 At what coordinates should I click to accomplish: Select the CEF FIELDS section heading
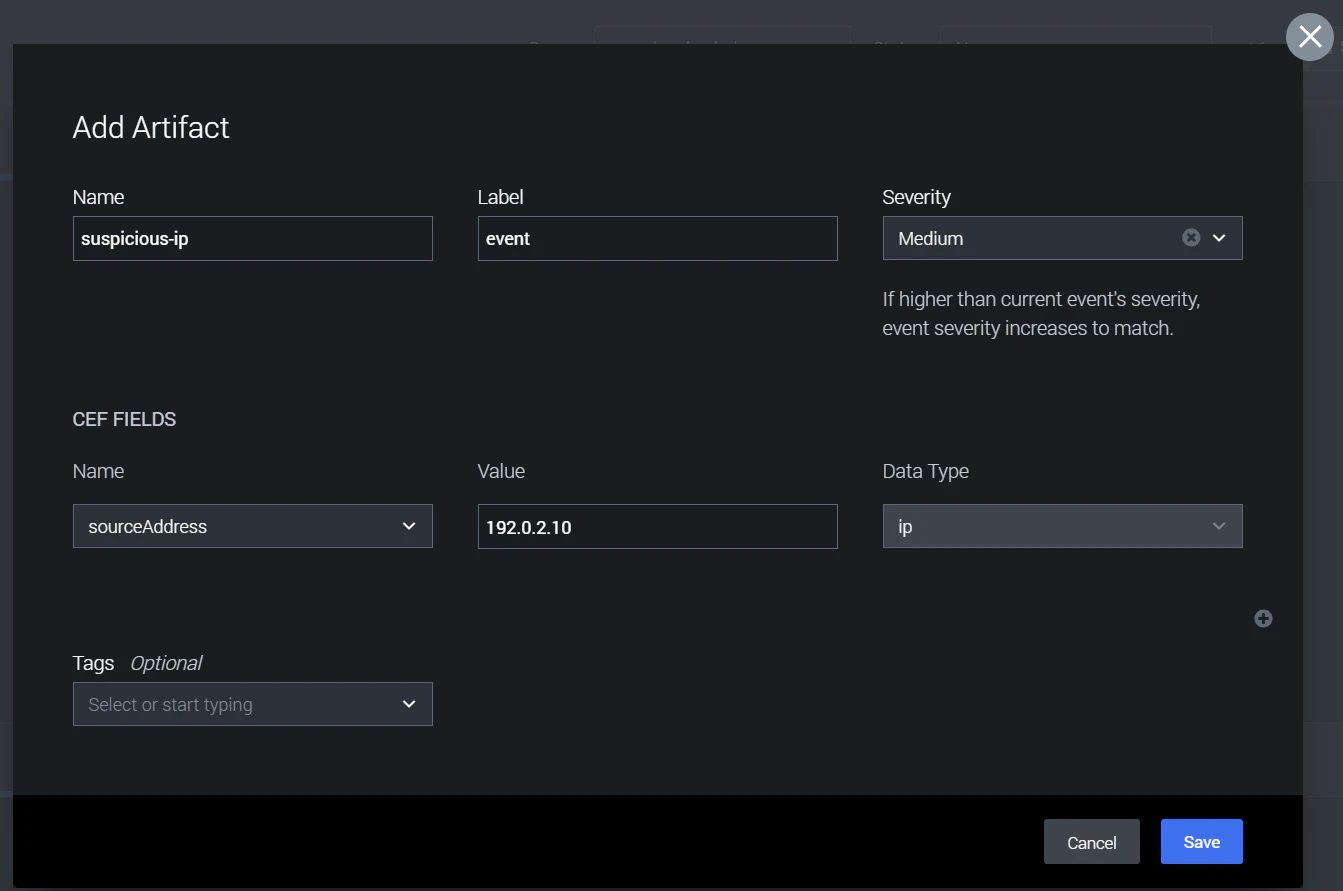pos(125,419)
